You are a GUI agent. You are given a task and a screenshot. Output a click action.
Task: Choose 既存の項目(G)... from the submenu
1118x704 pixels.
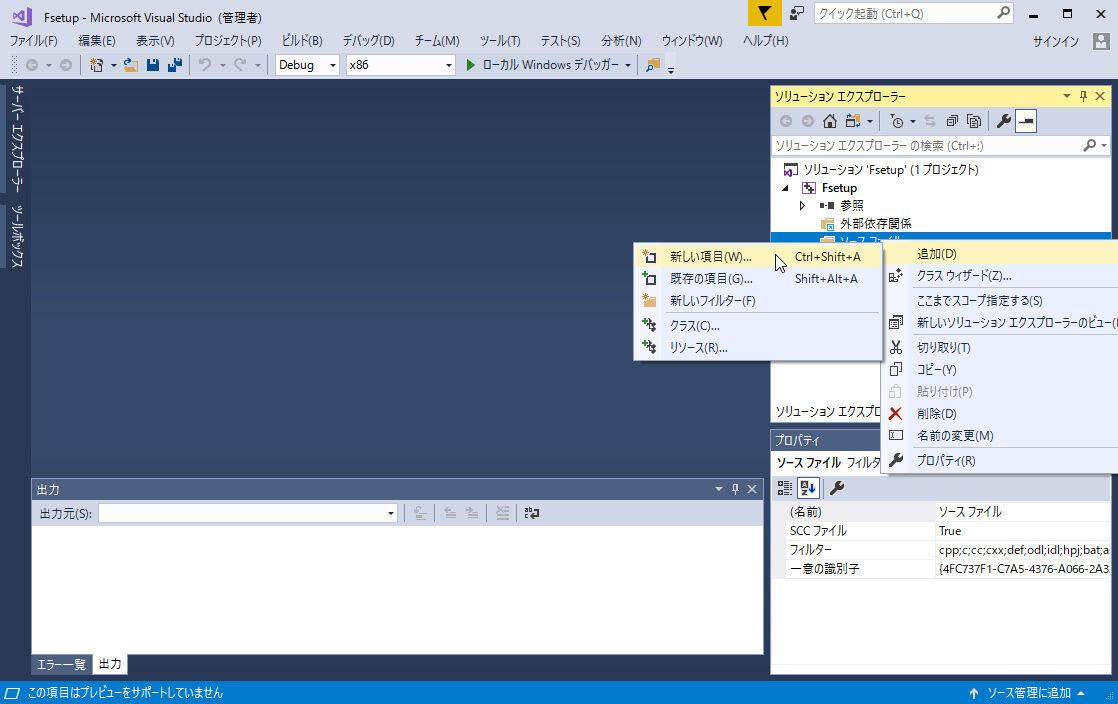(x=758, y=279)
